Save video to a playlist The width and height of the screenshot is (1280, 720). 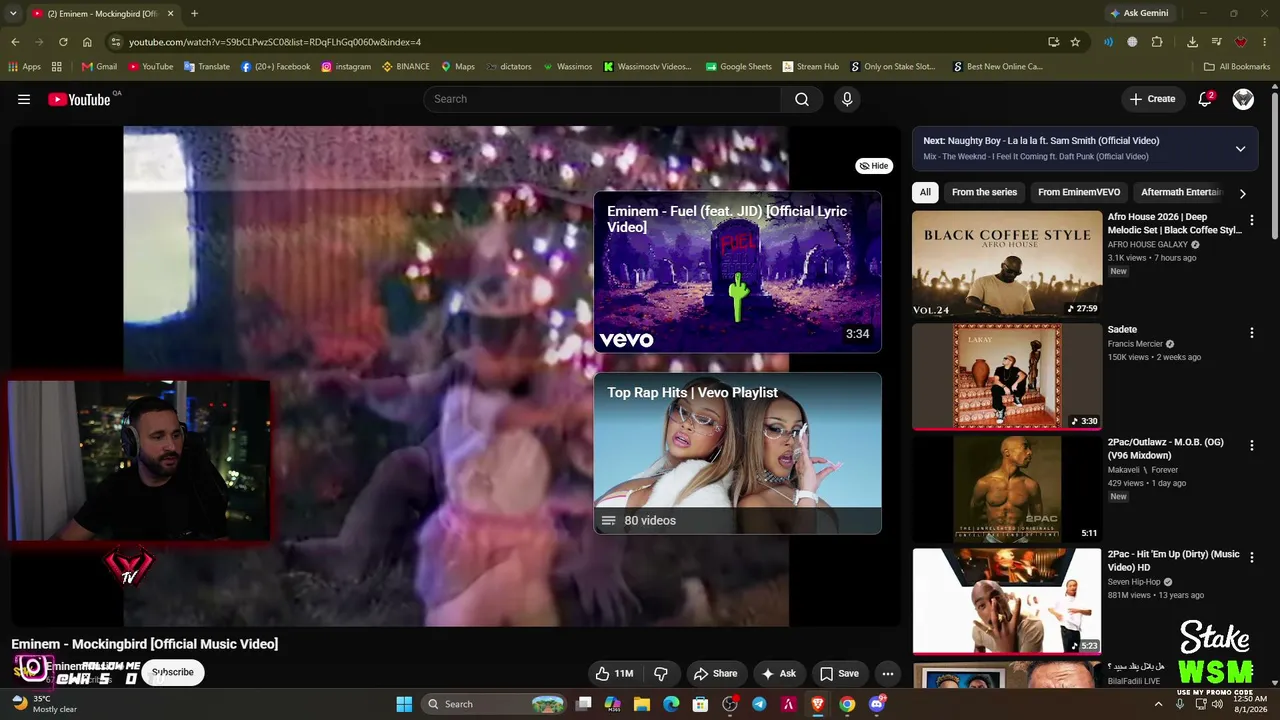tap(839, 673)
